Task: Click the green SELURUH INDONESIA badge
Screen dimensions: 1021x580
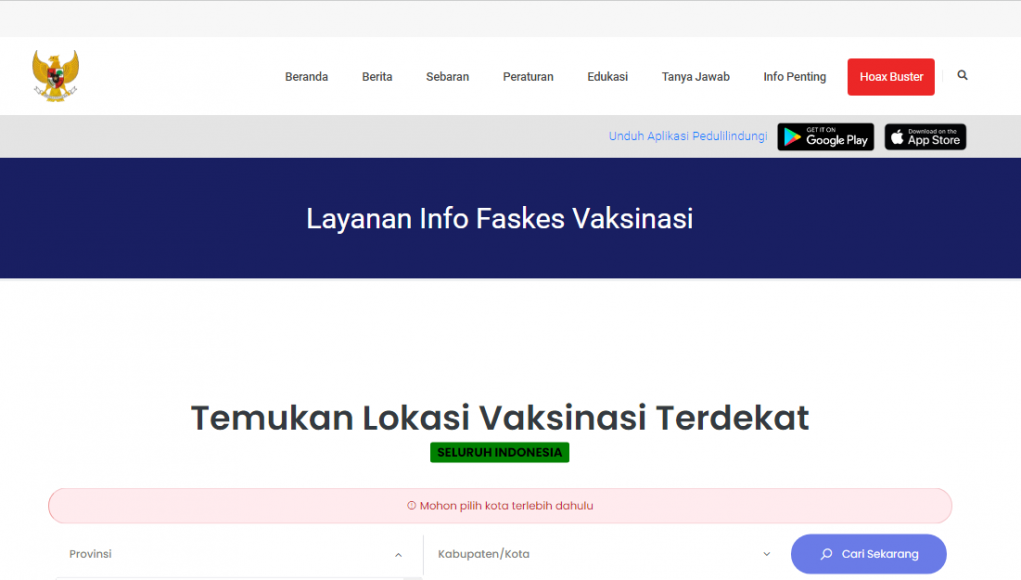Action: [x=499, y=453]
